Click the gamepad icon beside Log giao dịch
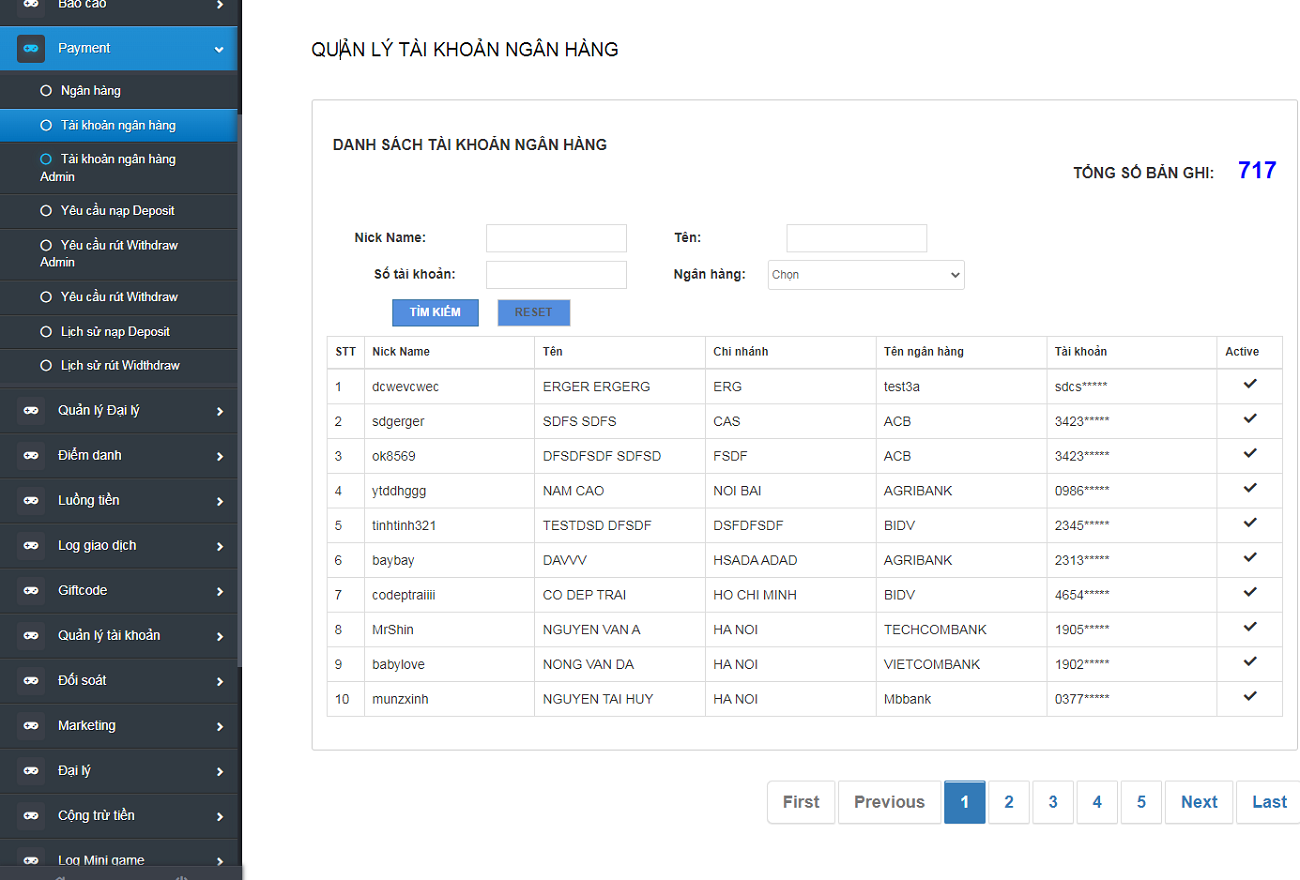The height and width of the screenshot is (880, 1300). point(31,546)
